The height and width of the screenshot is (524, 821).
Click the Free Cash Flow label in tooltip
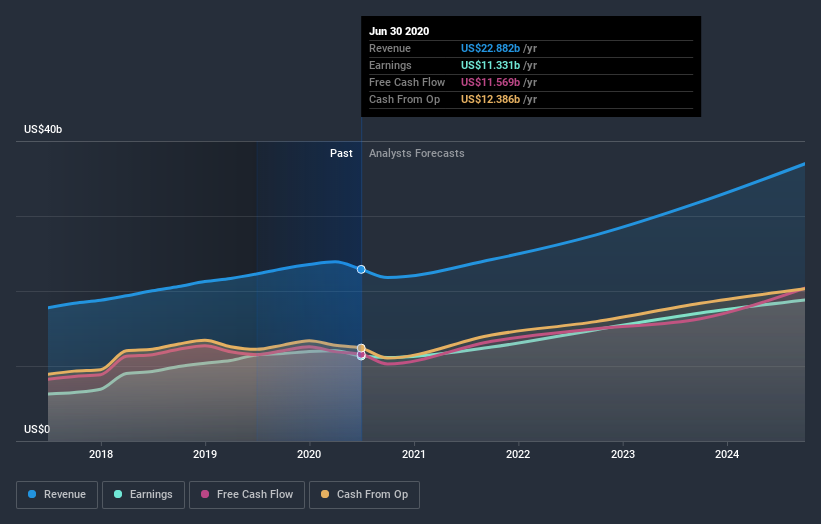coord(407,82)
